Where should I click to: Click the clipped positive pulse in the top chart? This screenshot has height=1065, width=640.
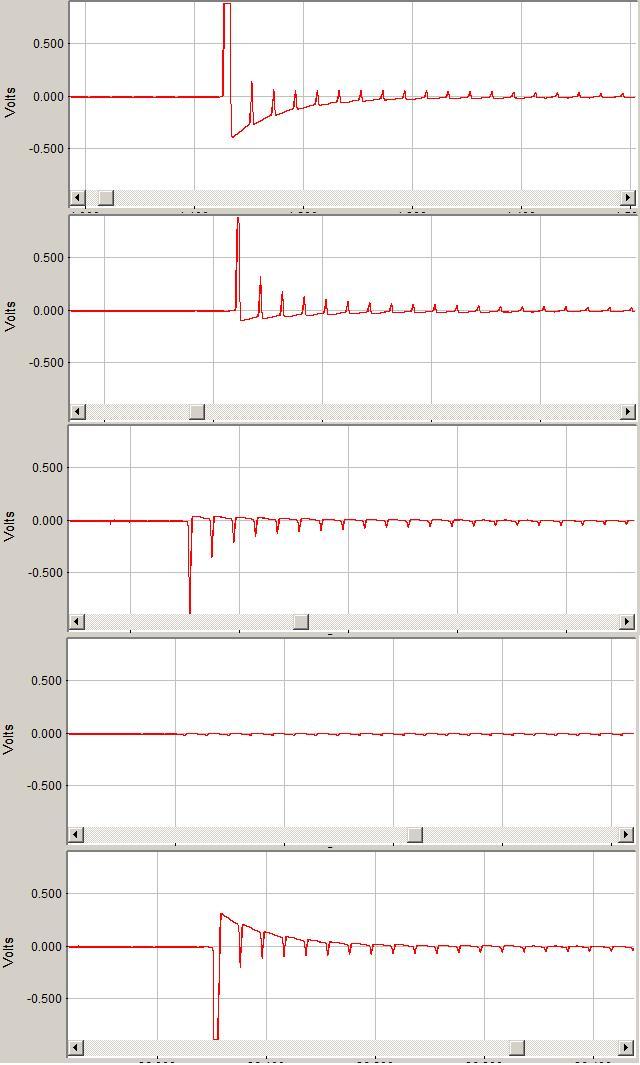click(227, 48)
